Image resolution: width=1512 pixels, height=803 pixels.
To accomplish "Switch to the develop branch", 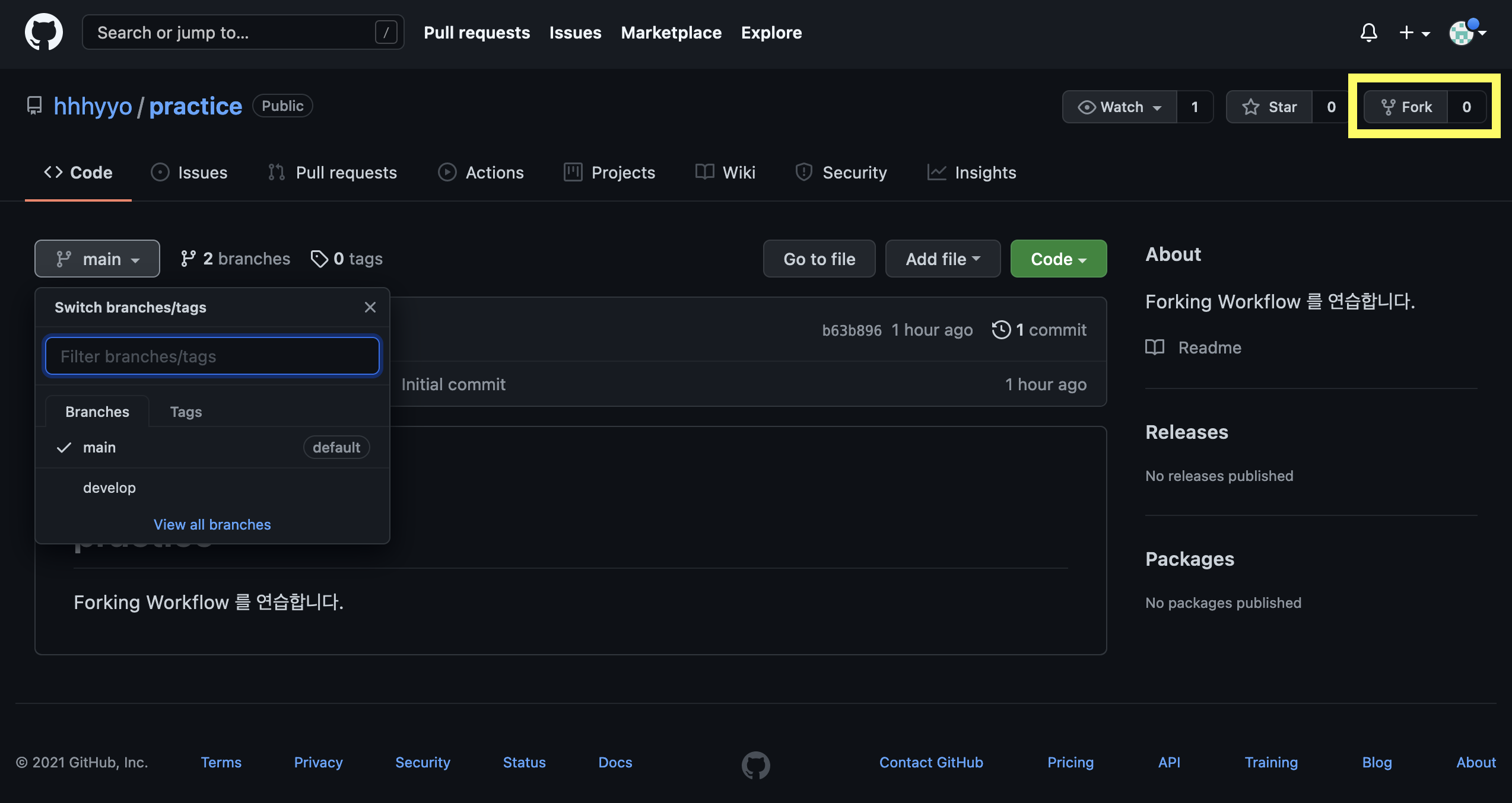I will pyautogui.click(x=109, y=487).
